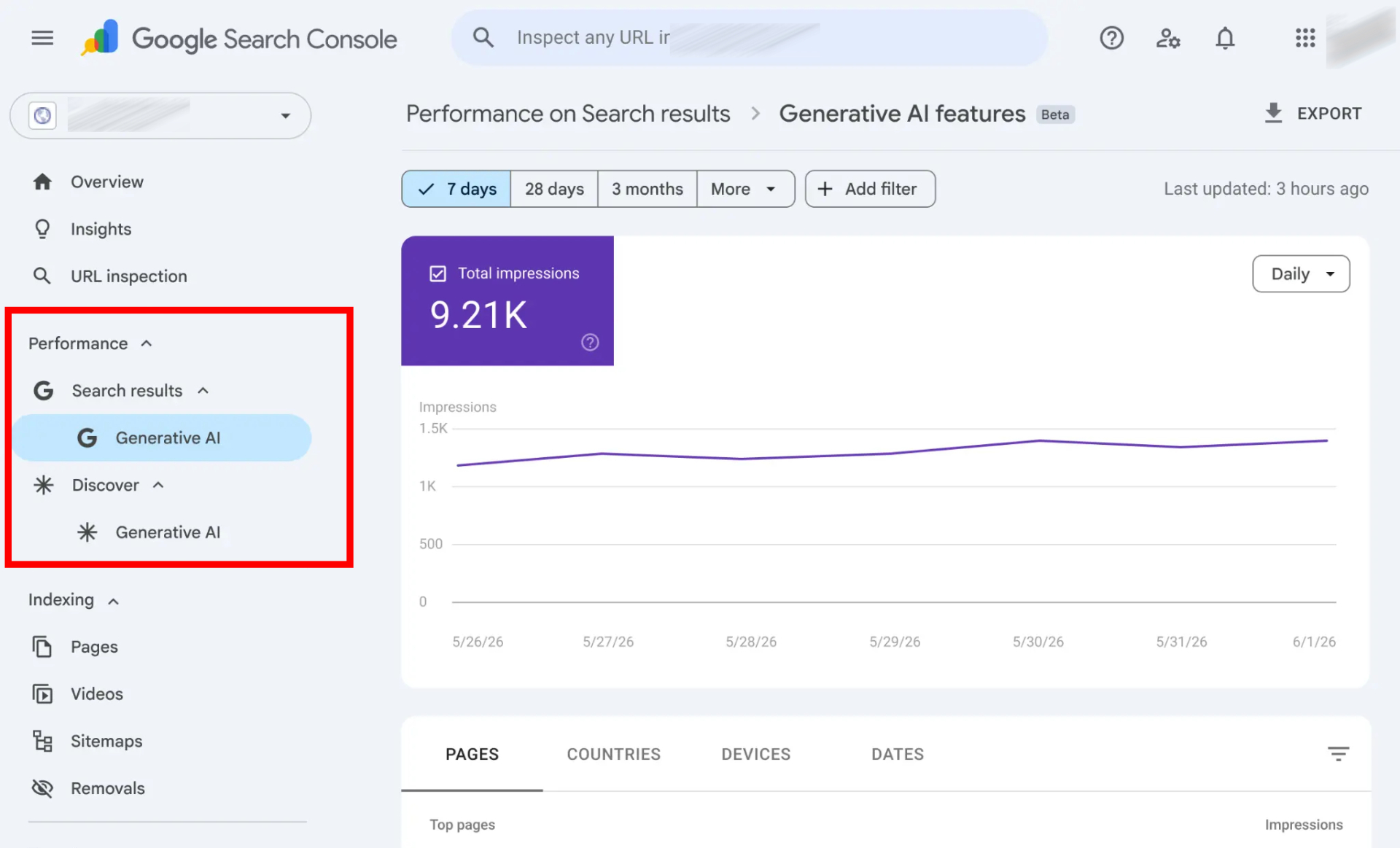Click the Top pages column header
1400x848 pixels.
pos(462,825)
